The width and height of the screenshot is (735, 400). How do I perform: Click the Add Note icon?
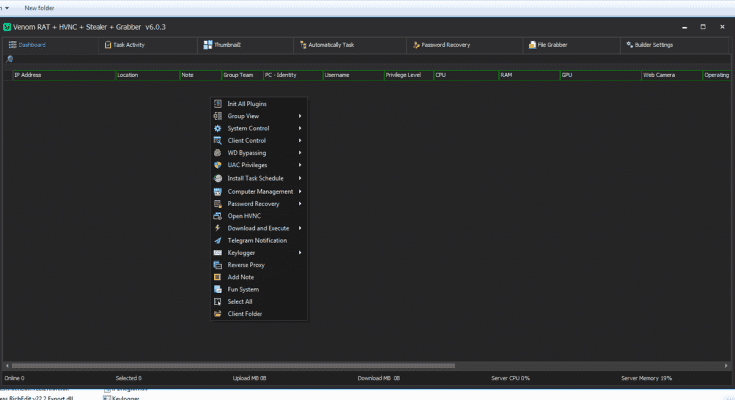[218, 277]
